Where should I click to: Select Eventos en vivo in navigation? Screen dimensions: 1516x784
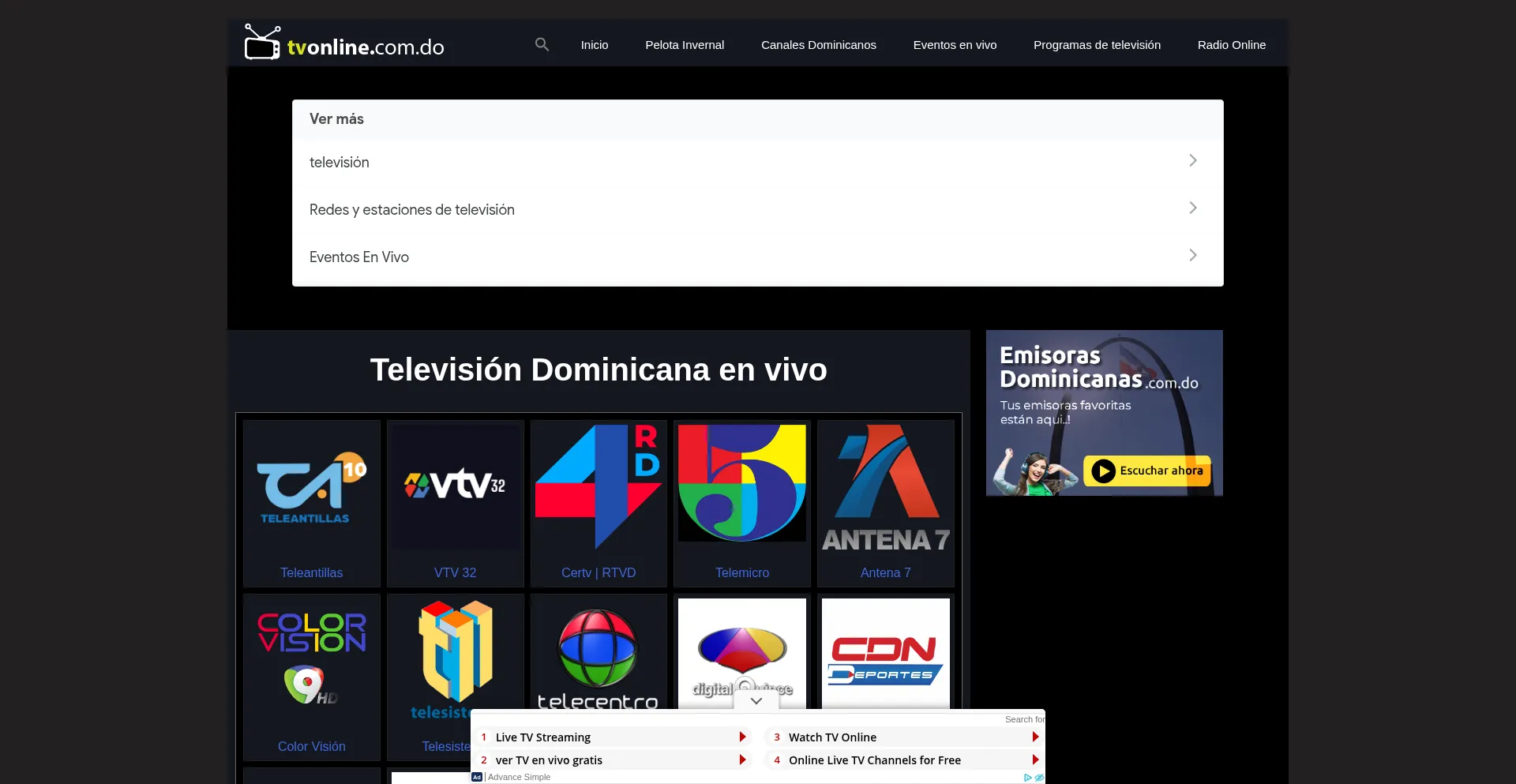click(x=955, y=45)
